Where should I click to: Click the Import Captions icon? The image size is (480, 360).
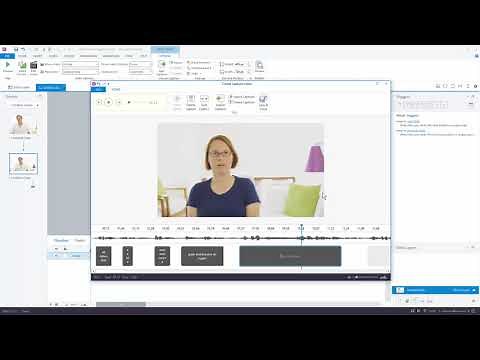pyautogui.click(x=220, y=99)
